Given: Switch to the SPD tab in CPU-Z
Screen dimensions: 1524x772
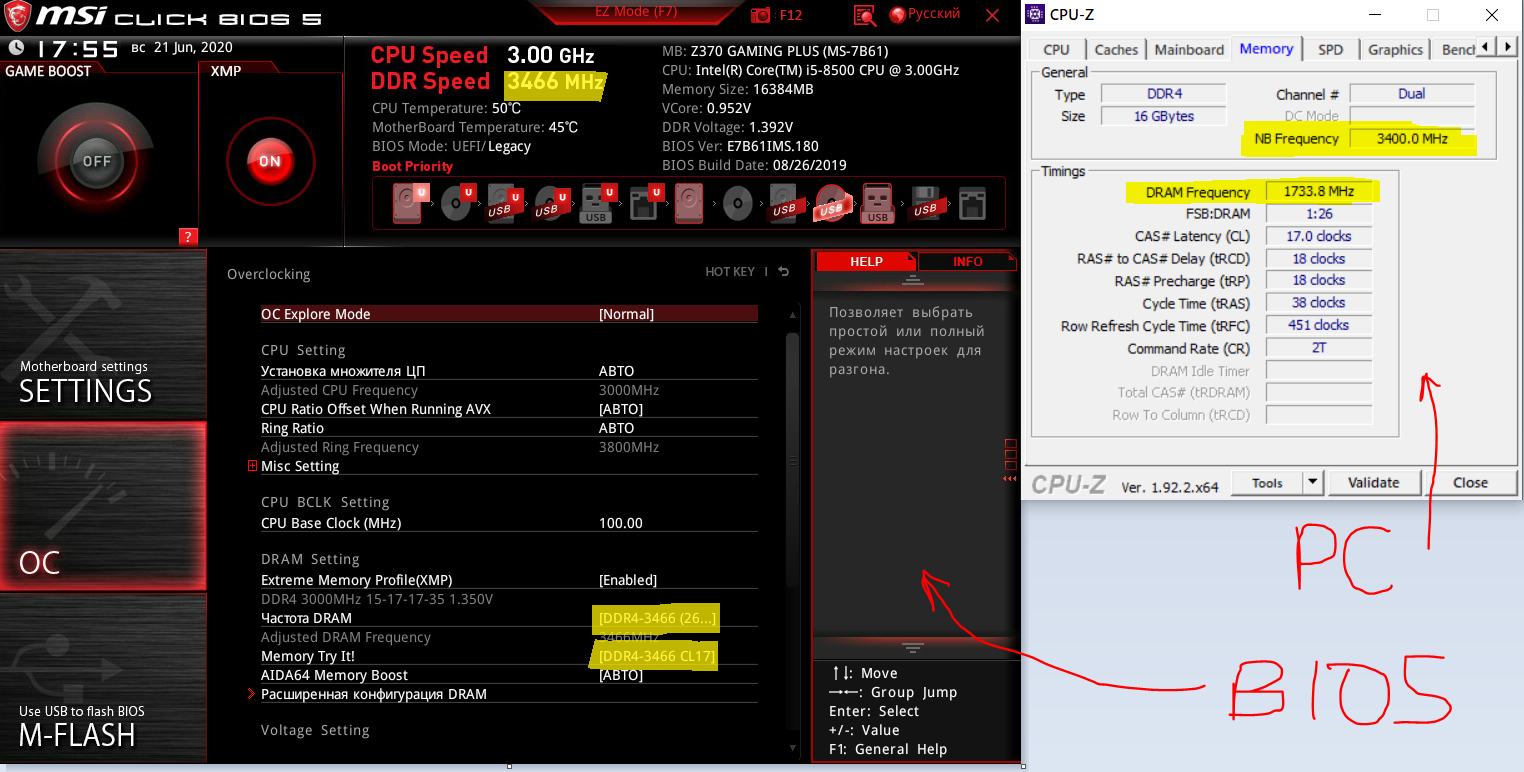Looking at the screenshot, I should click(1330, 49).
